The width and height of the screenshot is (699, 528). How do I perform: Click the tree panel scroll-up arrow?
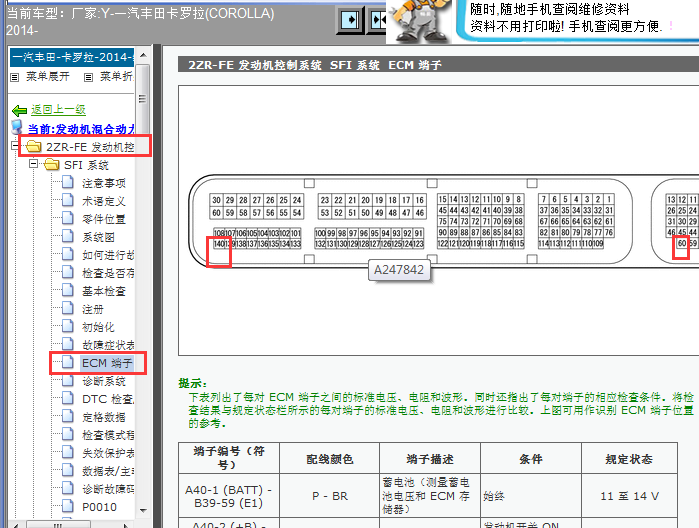tap(143, 55)
